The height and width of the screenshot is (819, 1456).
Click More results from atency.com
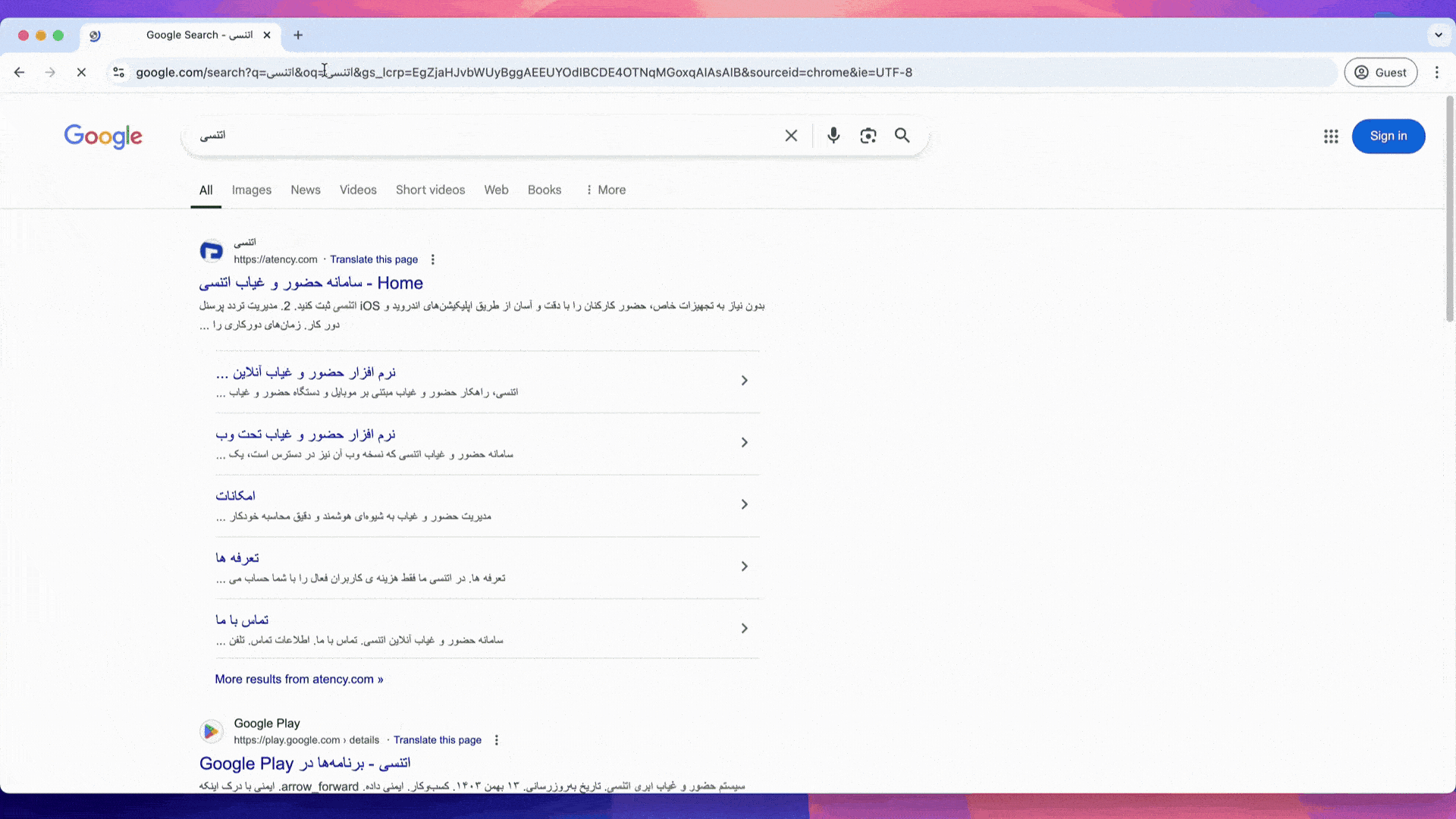(299, 679)
